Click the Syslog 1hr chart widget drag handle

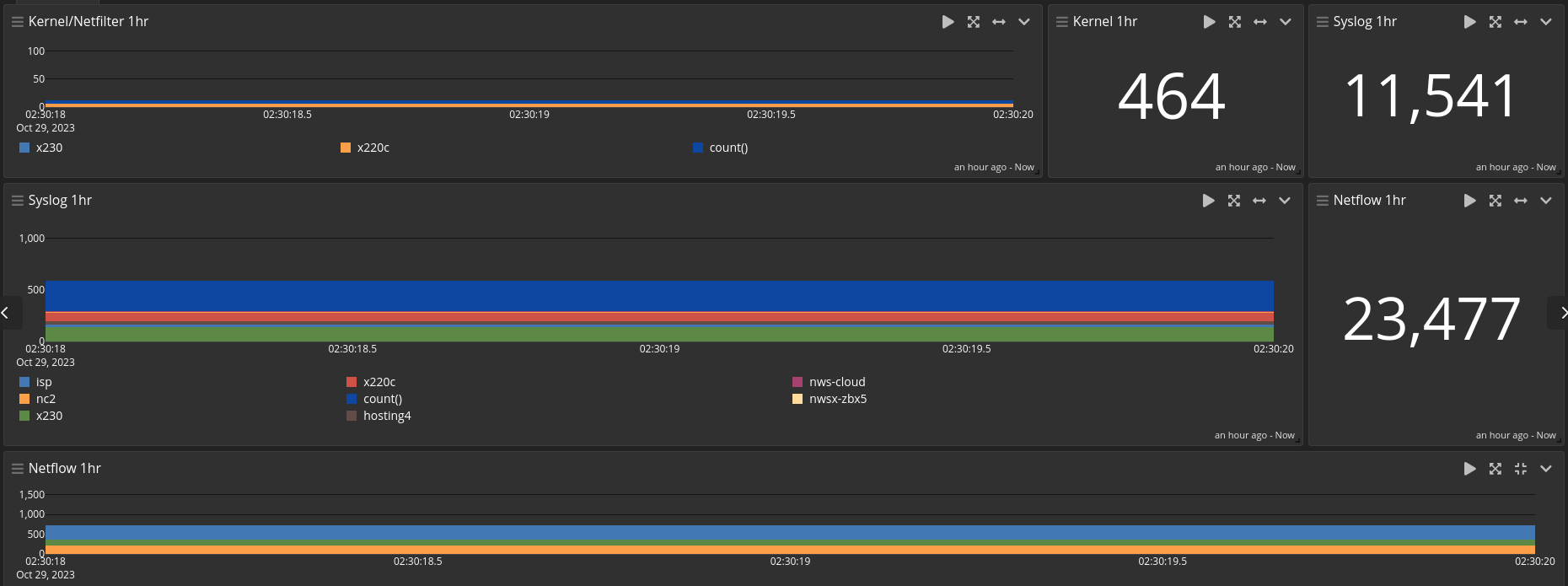pos(17,201)
